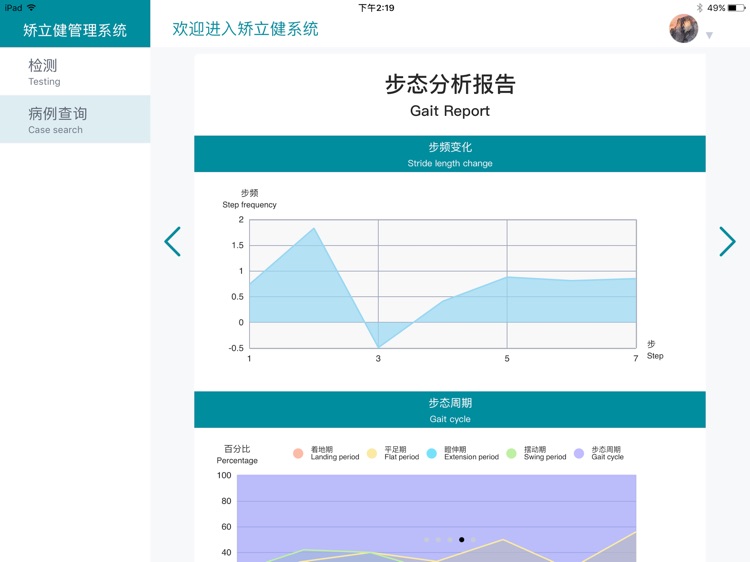Screen dimensions: 750x562
Task: Open the 检测 Testing sidebar item
Action: pyautogui.click(x=75, y=71)
